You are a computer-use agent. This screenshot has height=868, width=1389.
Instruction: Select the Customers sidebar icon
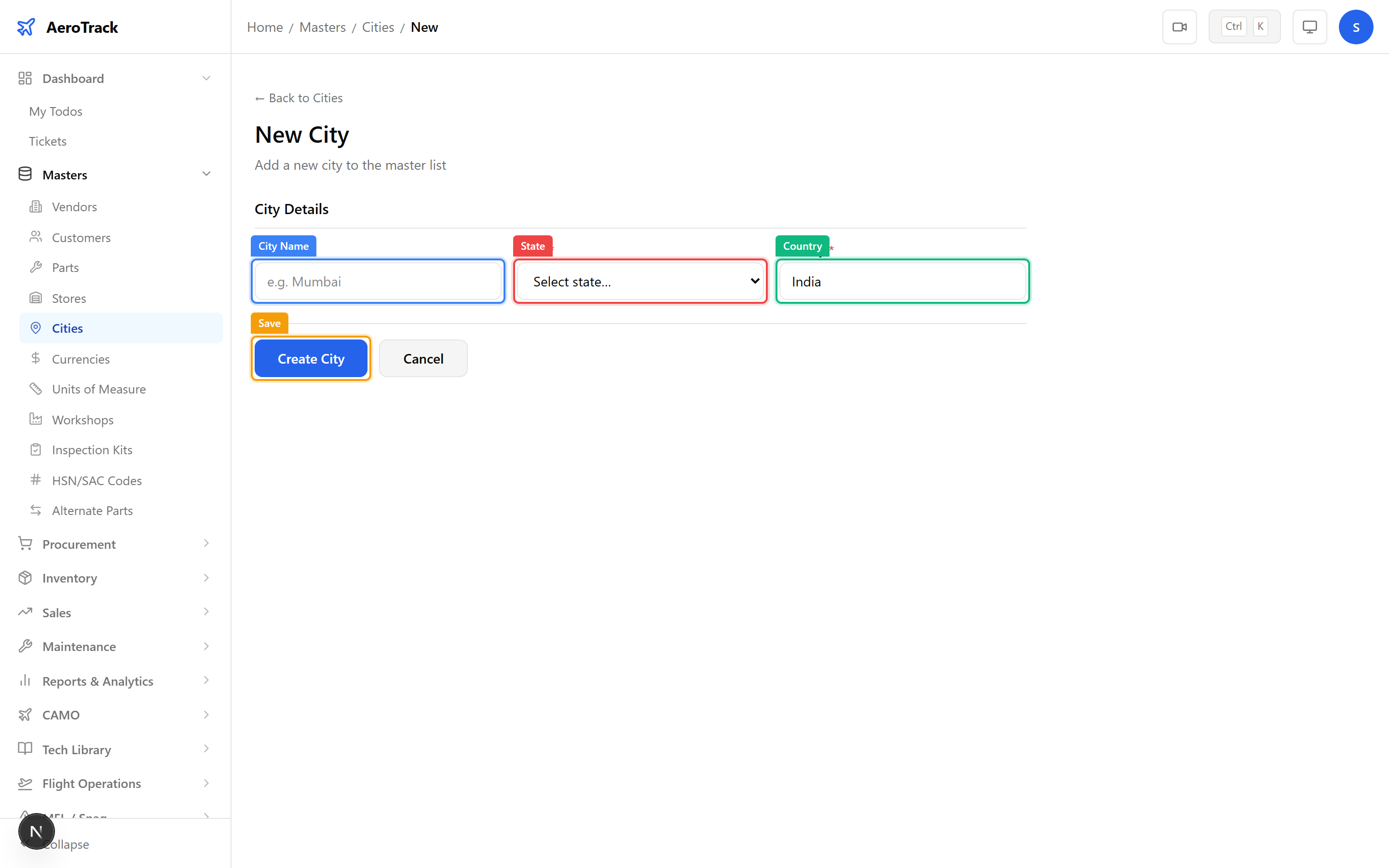36,237
